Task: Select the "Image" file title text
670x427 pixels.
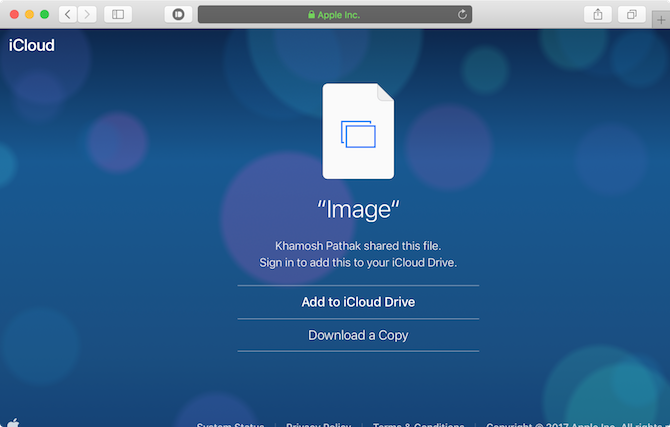Action: [x=358, y=209]
